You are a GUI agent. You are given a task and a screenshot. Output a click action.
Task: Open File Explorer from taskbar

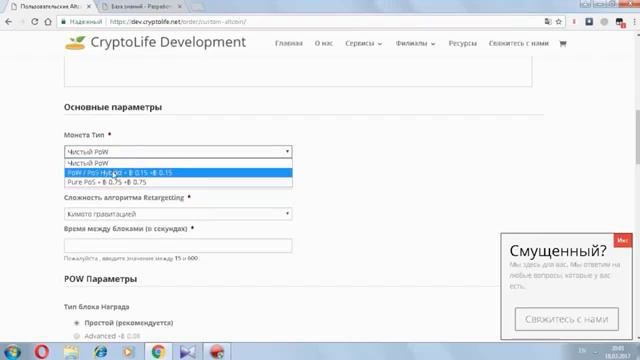tap(71, 351)
